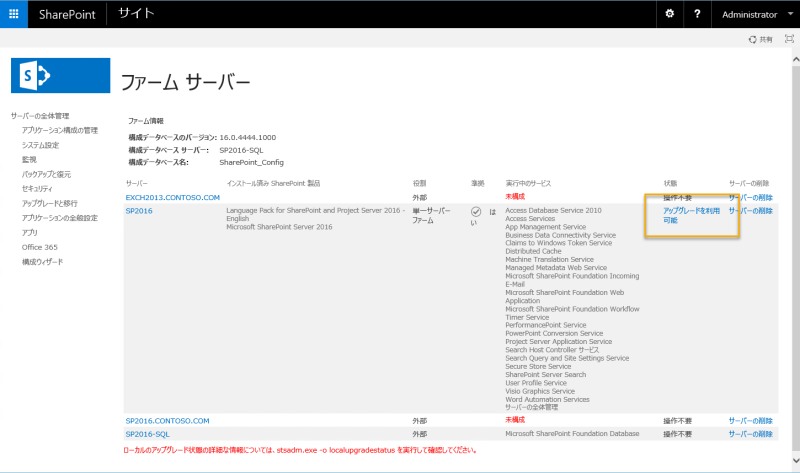Click the 状態 column header
This screenshot has height=473, width=800.
coord(670,183)
